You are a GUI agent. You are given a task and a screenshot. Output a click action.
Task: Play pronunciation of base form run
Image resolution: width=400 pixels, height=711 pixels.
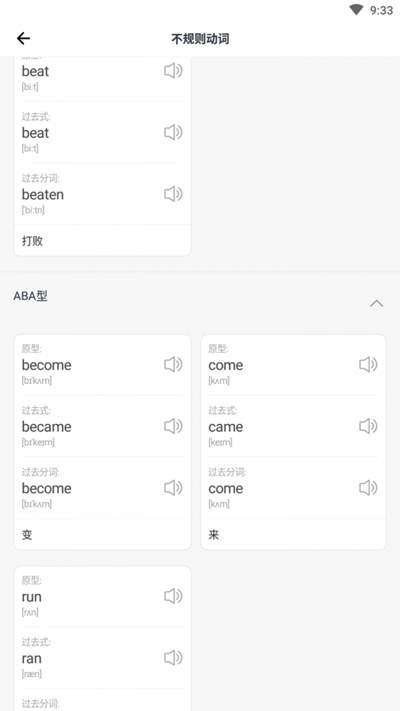click(x=173, y=596)
